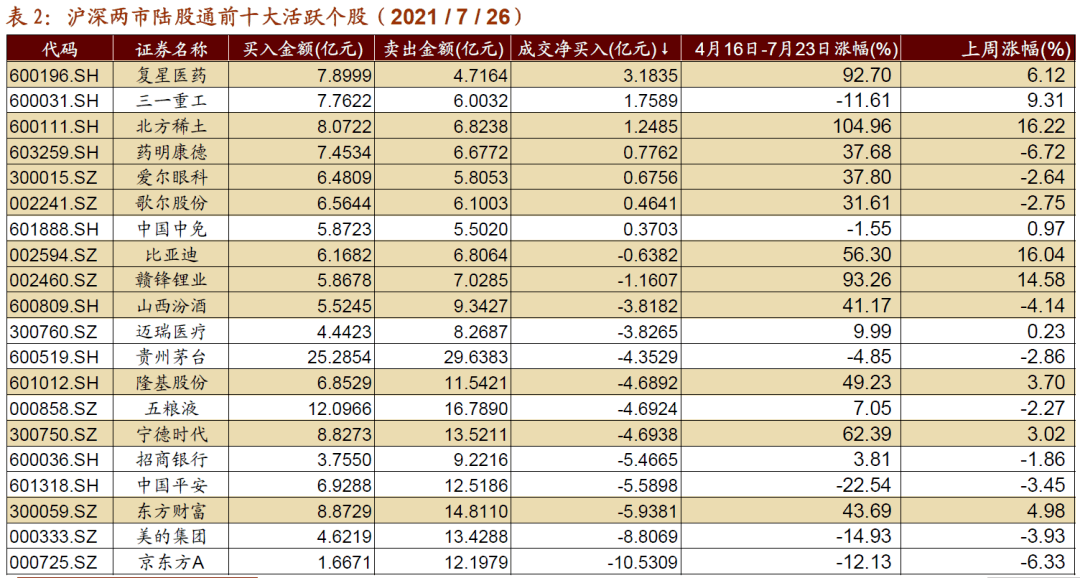Select the 爱尔眼科 name cell
The image size is (1080, 578).
pyautogui.click(x=172, y=178)
